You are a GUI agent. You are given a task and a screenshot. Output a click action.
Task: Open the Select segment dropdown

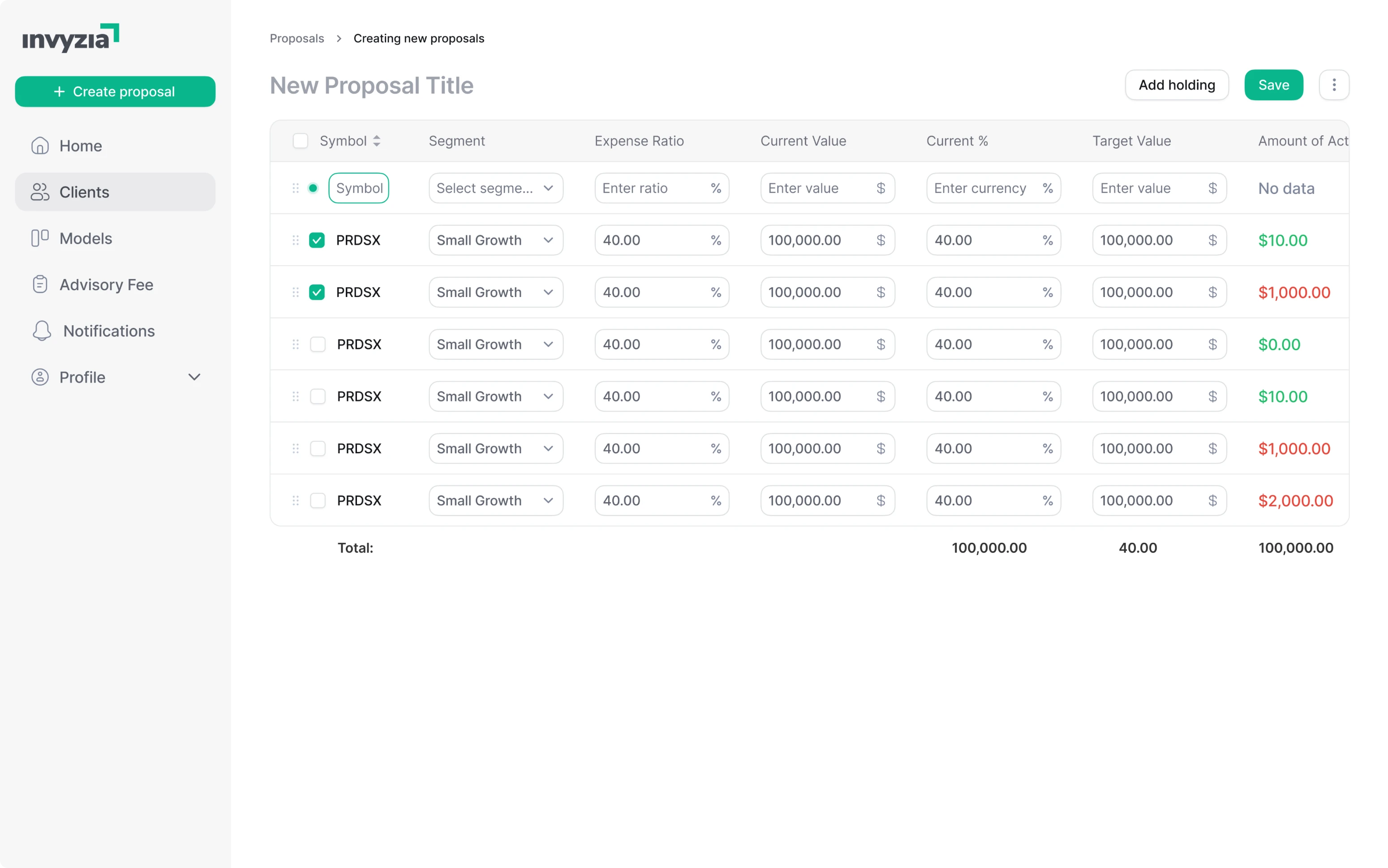[495, 188]
